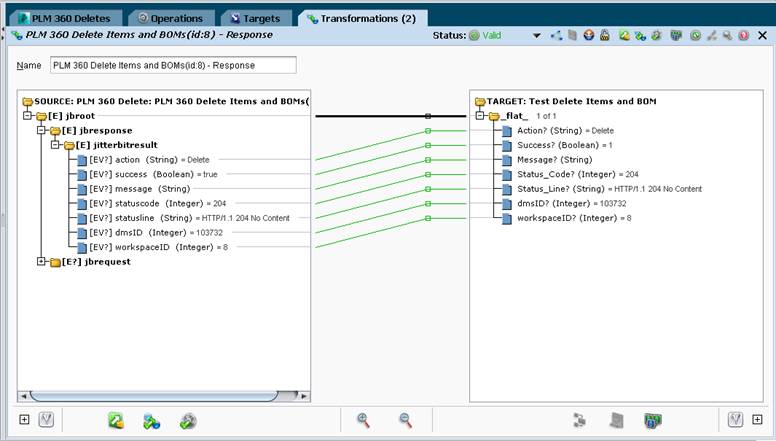Click the orange-blue globe icon in header toolbar
The width and height of the screenshot is (776, 441).
(x=588, y=35)
